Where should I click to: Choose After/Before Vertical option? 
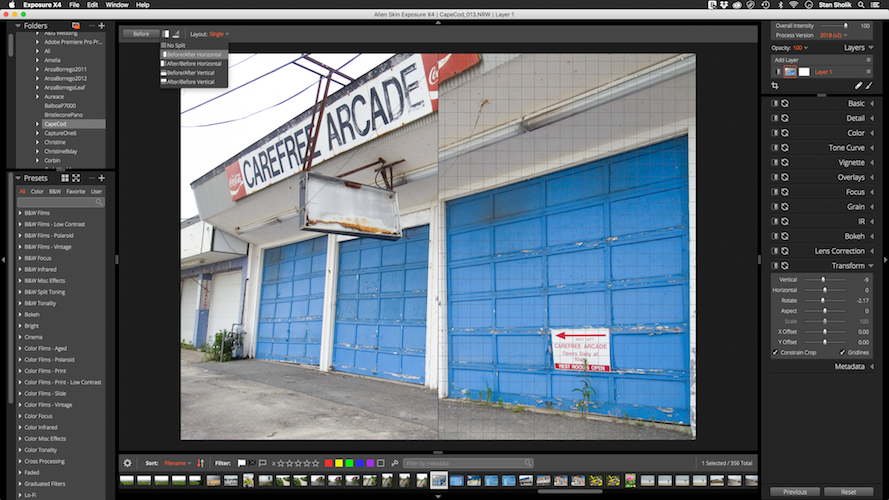[194, 82]
